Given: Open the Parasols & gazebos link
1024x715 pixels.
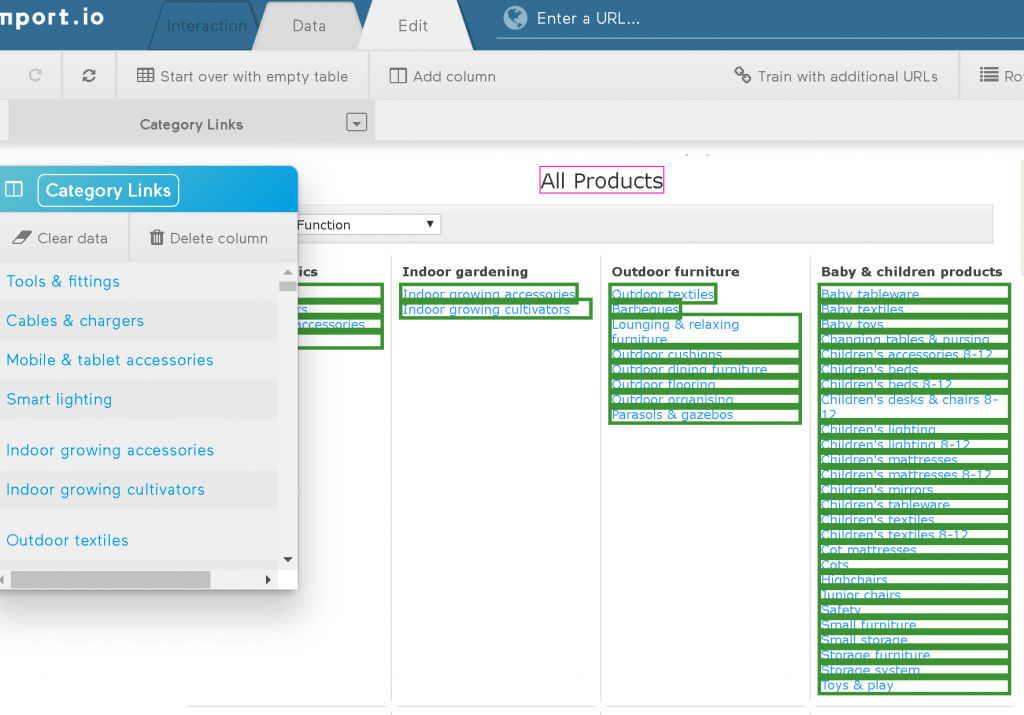Looking at the screenshot, I should tap(672, 415).
